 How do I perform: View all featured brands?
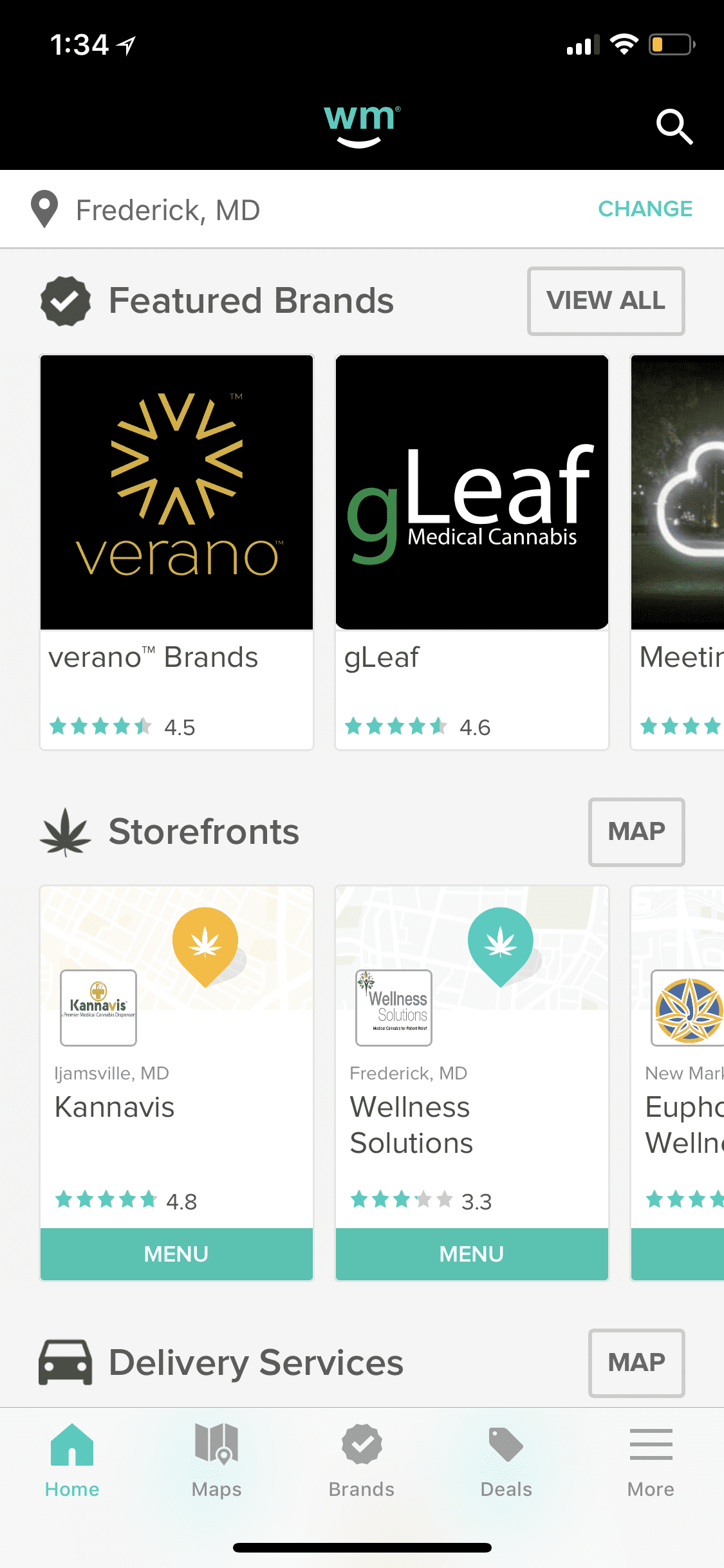tap(606, 301)
